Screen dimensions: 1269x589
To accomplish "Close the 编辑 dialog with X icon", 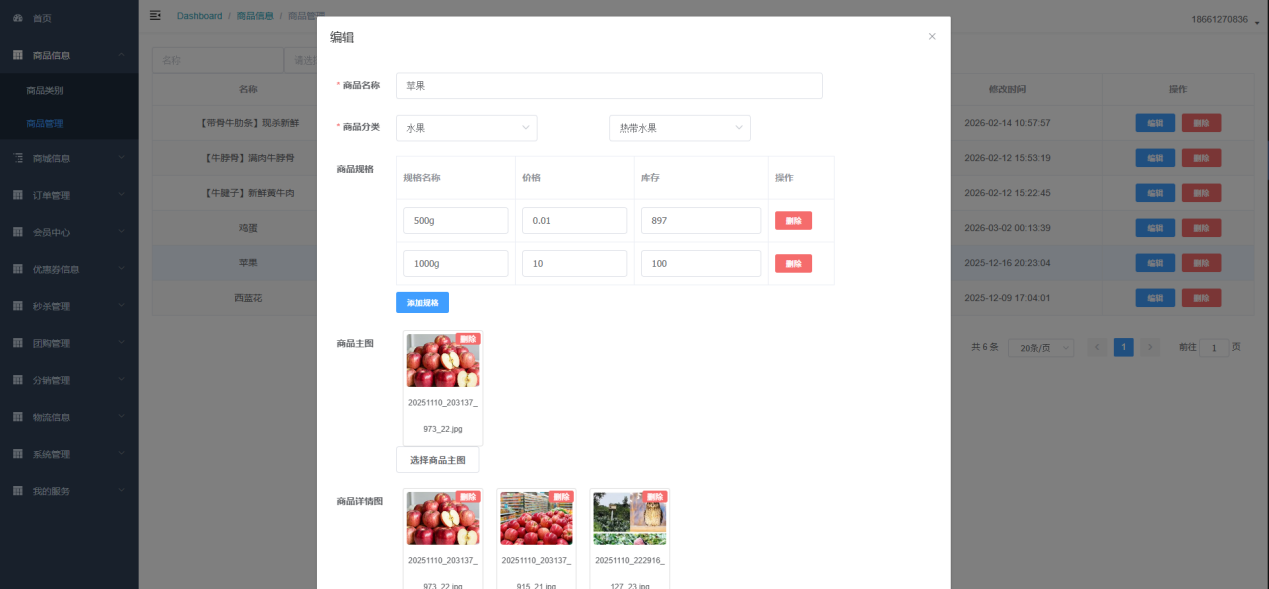I will coord(931,37).
